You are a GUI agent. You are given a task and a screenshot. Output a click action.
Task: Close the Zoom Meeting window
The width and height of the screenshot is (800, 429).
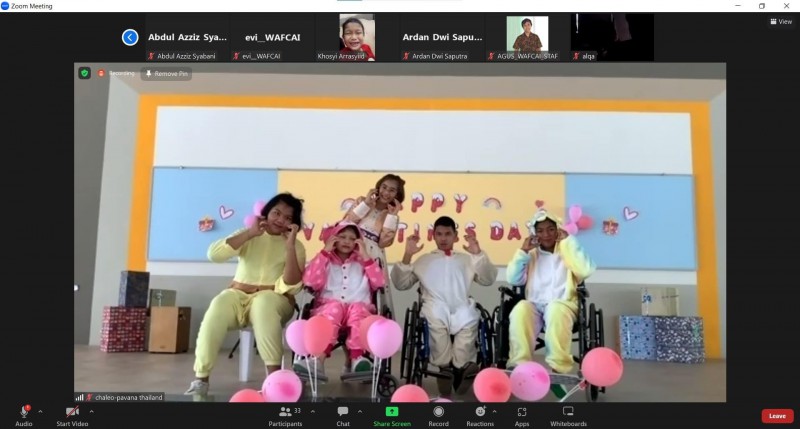[x=786, y=6]
